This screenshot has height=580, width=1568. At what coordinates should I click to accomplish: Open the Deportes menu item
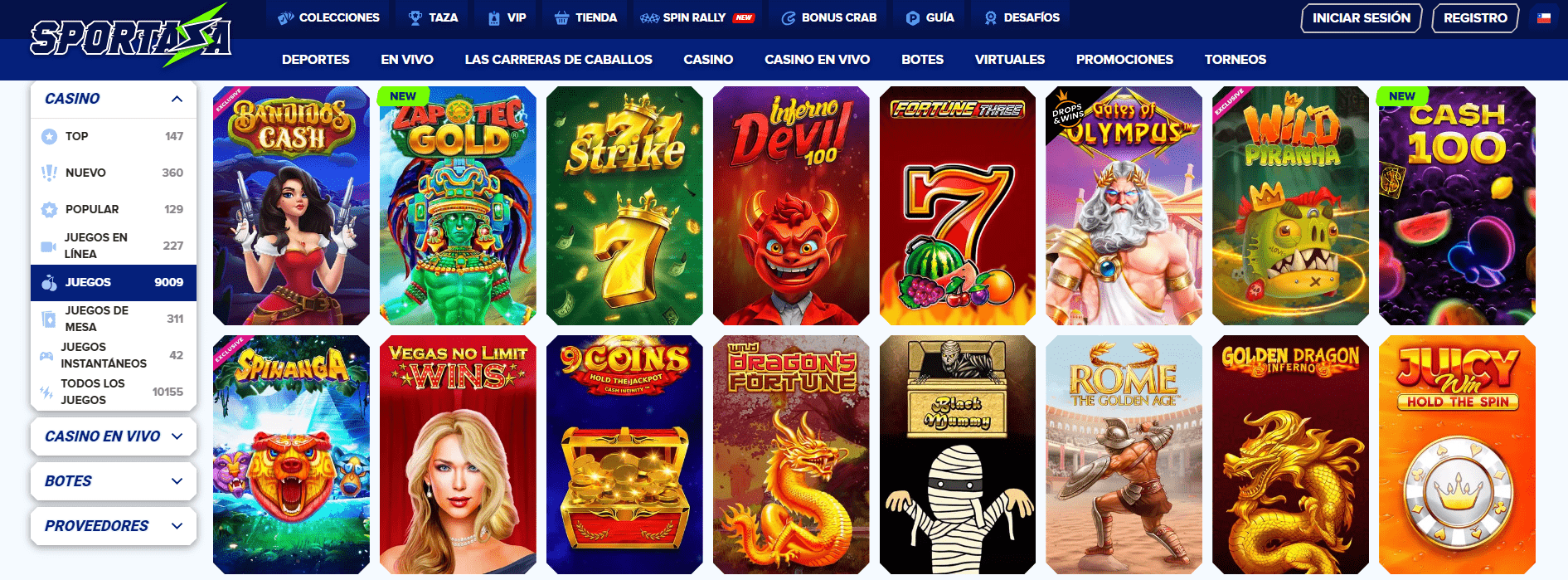(x=315, y=60)
